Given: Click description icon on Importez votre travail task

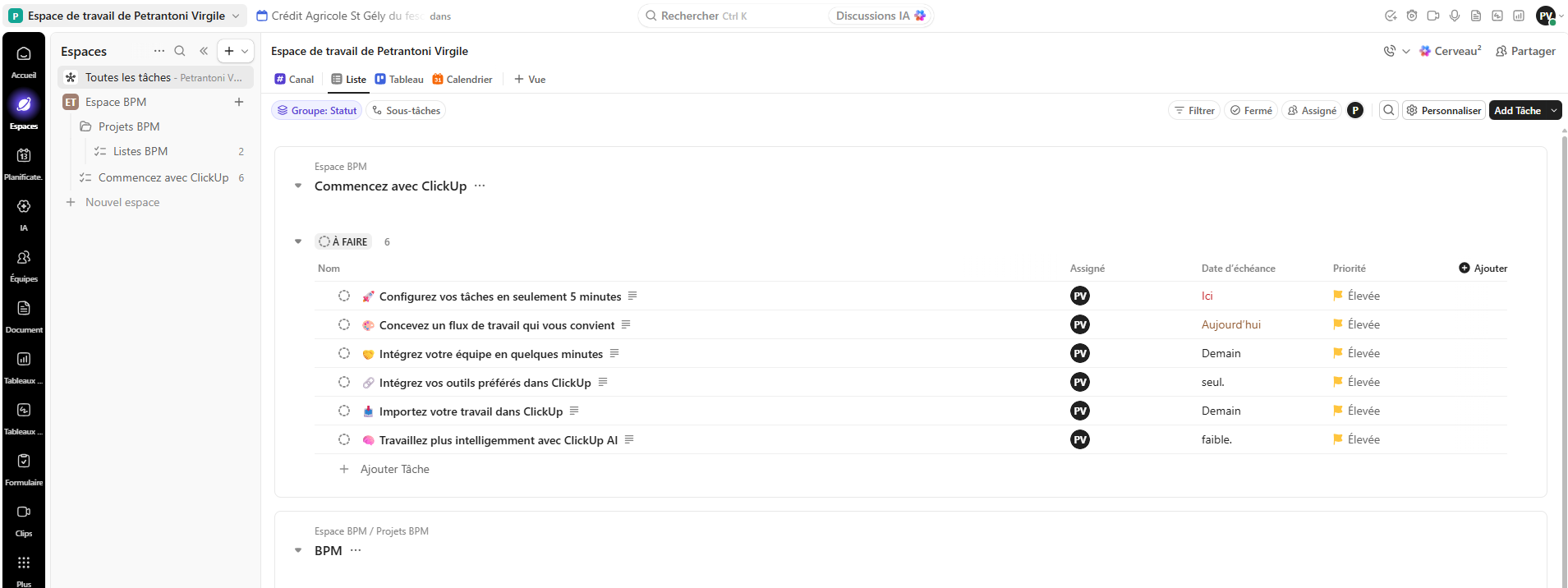Looking at the screenshot, I should (574, 411).
